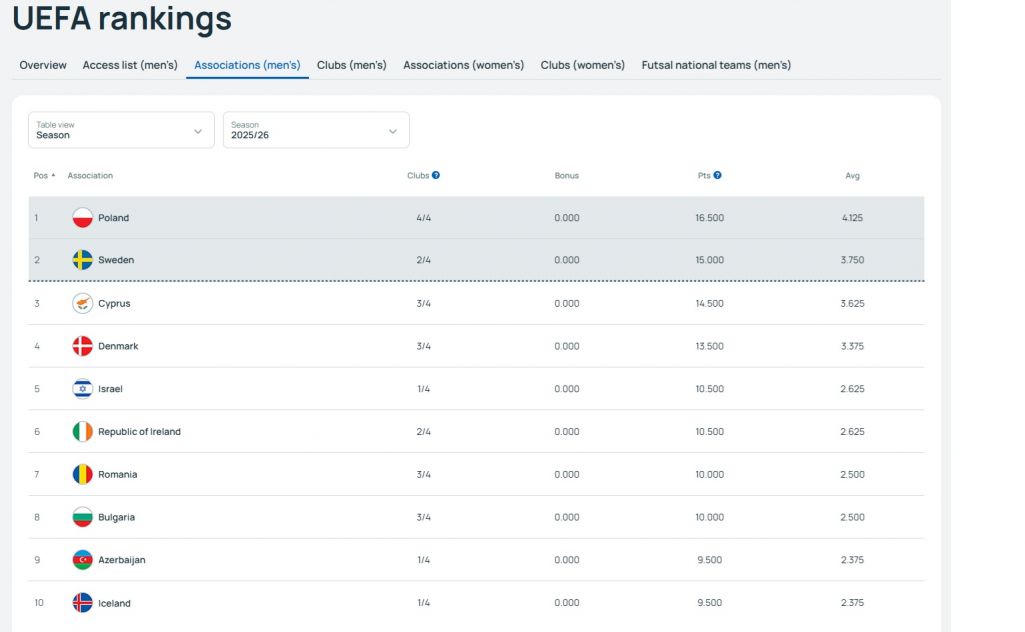The width and height of the screenshot is (1025, 632).
Task: Click Iceland's 0.000 bonus value
Action: [567, 603]
